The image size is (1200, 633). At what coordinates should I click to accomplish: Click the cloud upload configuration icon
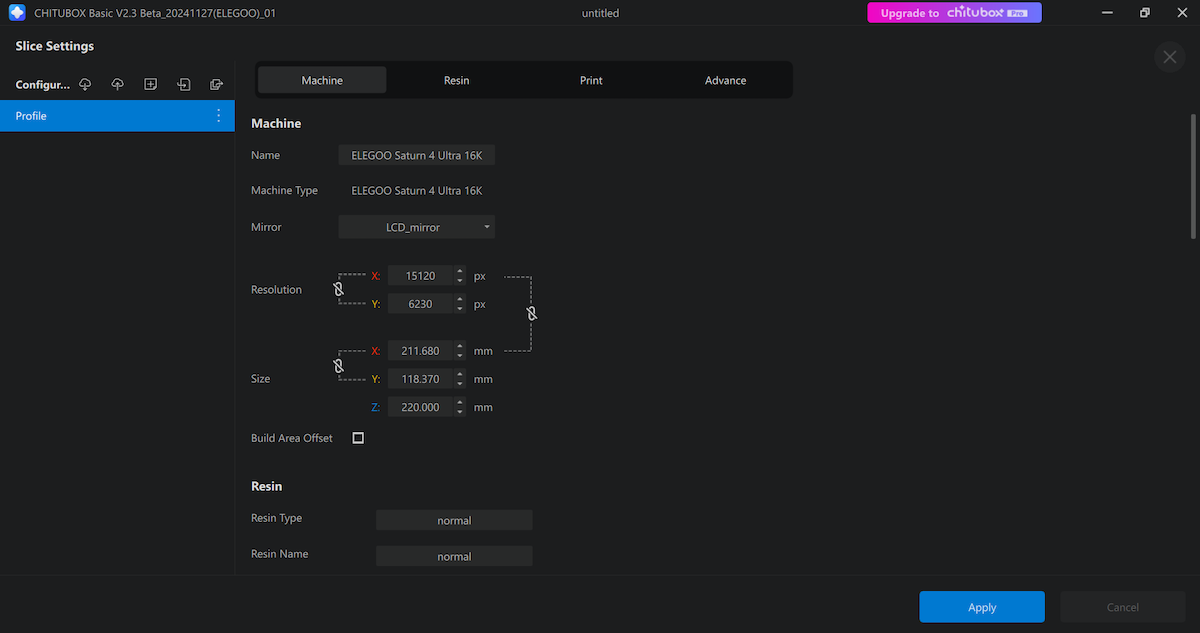[x=117, y=84]
